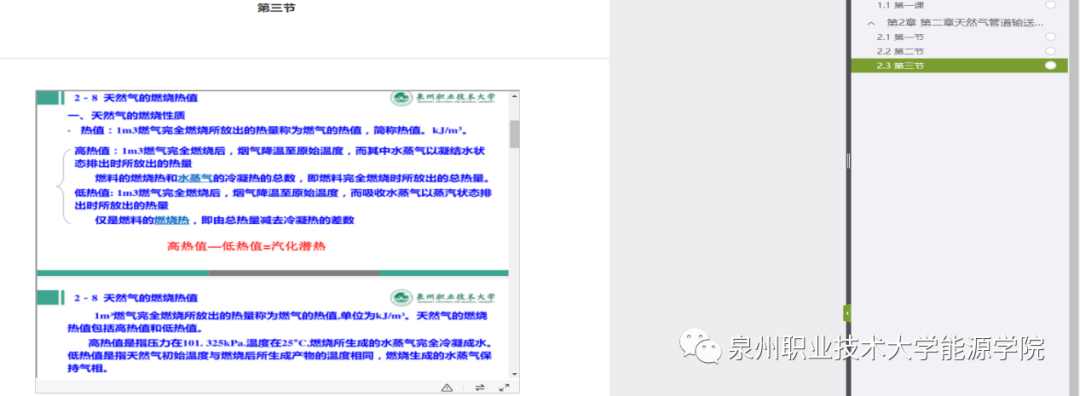Click the page heading 第三节
The image size is (1080, 396).
click(276, 8)
